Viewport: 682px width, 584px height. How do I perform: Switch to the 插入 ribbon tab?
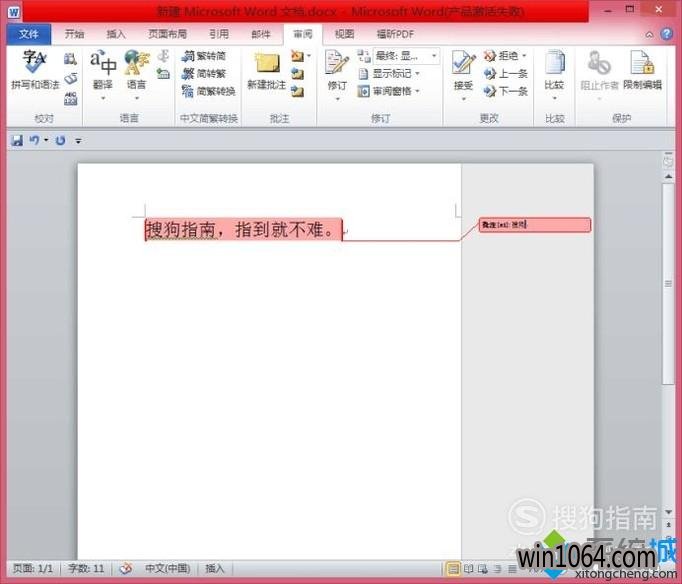116,34
